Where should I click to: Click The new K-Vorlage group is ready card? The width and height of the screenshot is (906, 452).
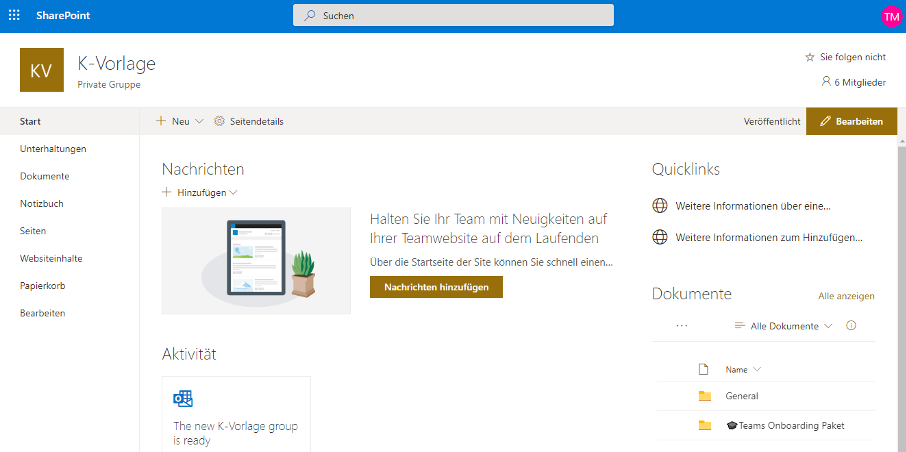pos(236,414)
